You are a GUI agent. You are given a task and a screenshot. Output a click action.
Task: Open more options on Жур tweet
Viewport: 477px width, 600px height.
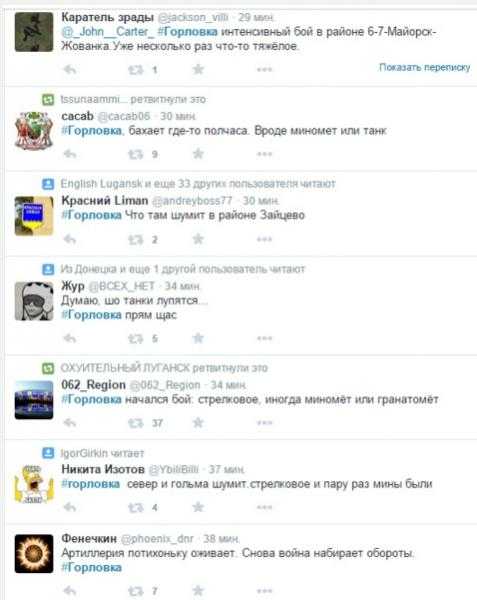(x=264, y=338)
